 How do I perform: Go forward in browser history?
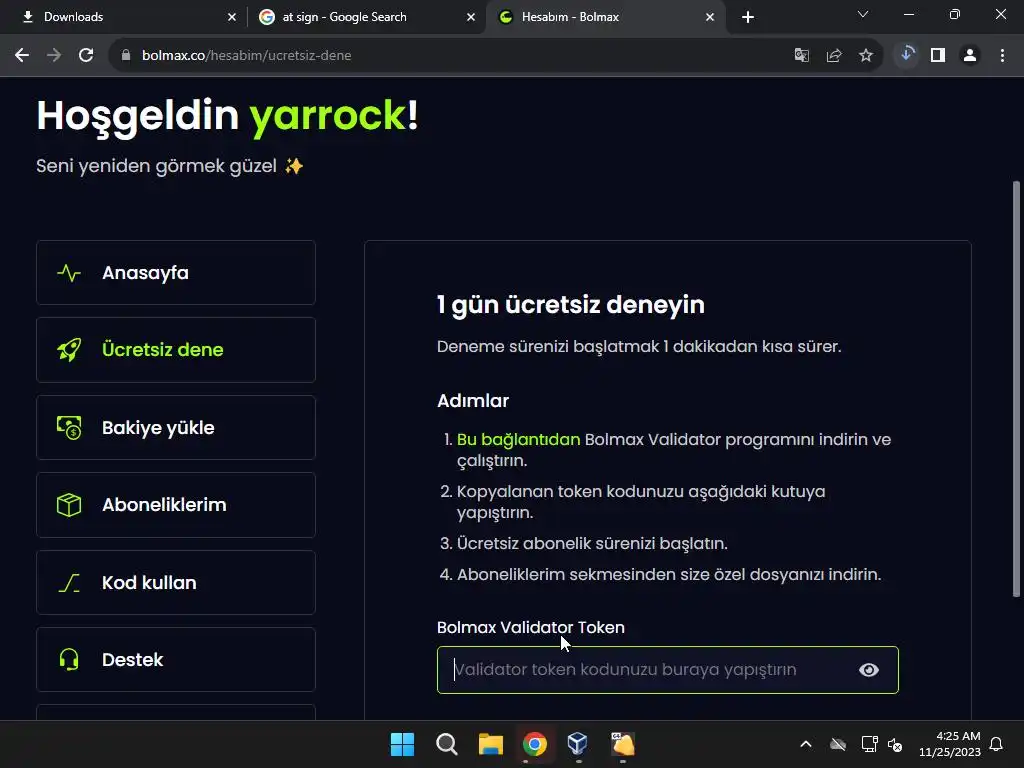54,56
